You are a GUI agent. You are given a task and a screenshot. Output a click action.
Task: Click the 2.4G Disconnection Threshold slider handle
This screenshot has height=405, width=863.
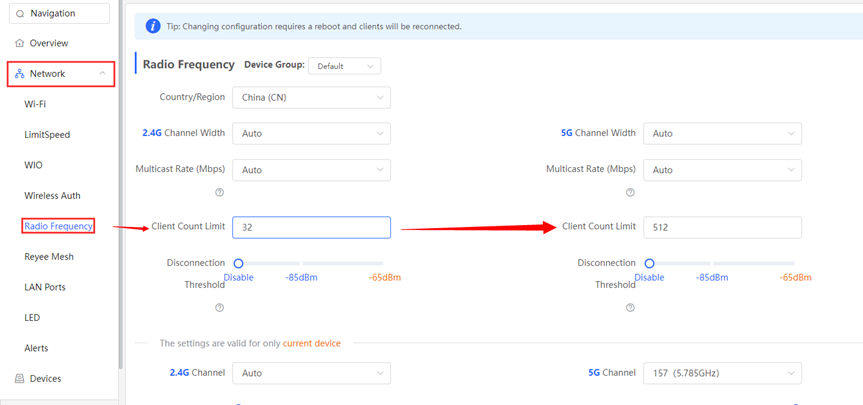pyautogui.click(x=238, y=264)
